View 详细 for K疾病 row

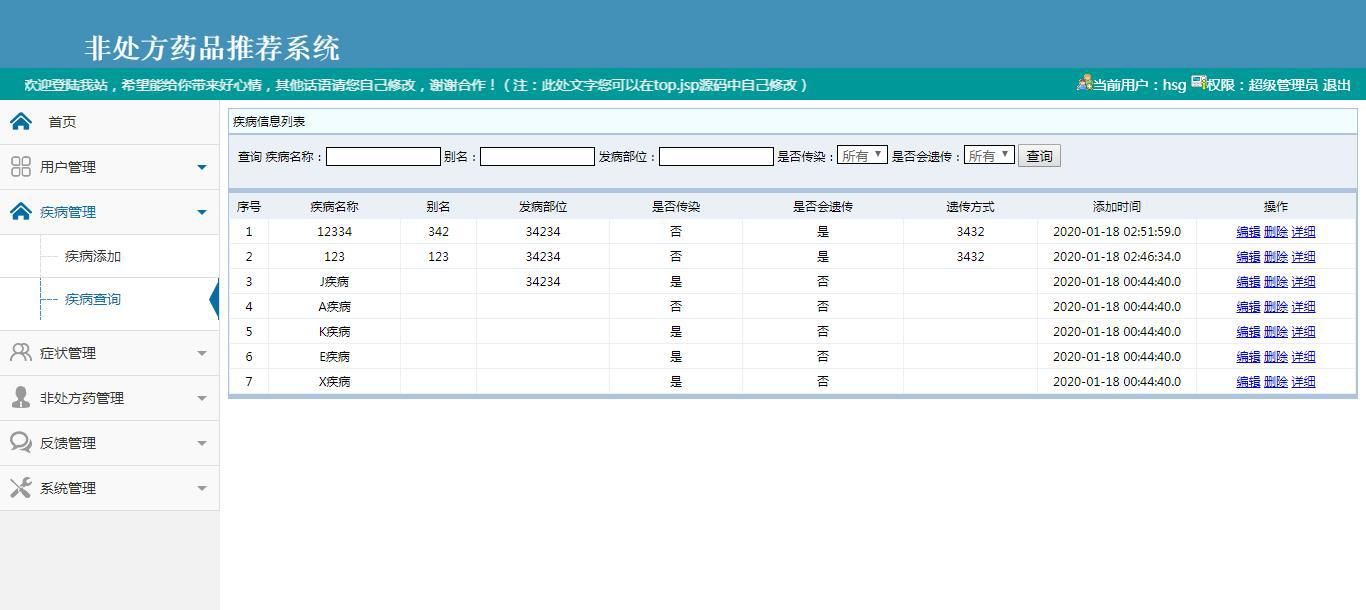click(x=1303, y=331)
